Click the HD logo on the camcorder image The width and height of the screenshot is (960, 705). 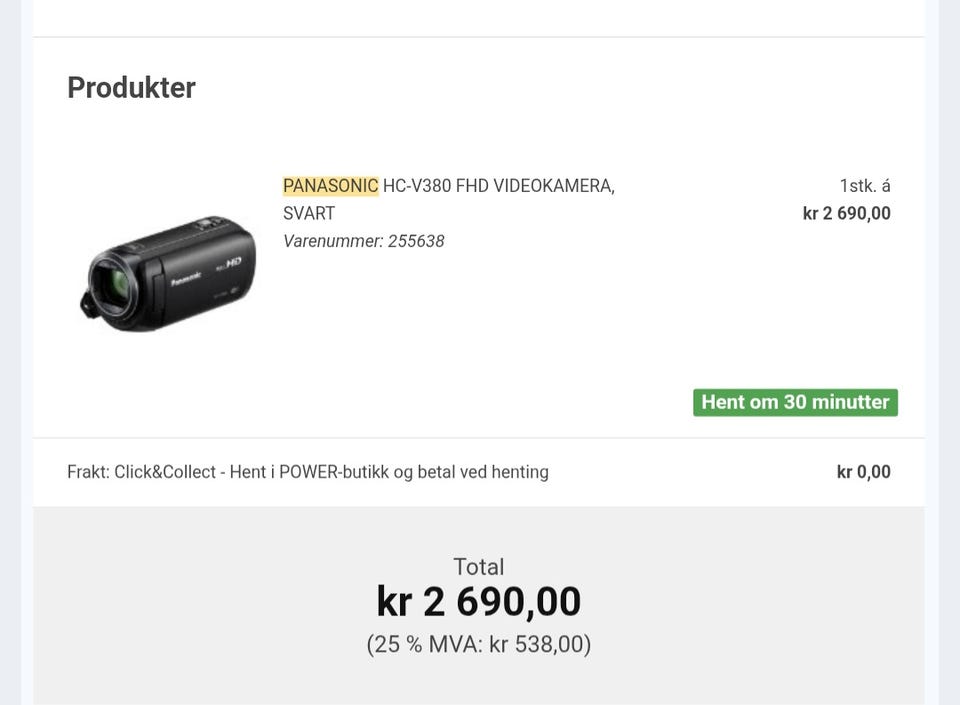pyautogui.click(x=233, y=263)
